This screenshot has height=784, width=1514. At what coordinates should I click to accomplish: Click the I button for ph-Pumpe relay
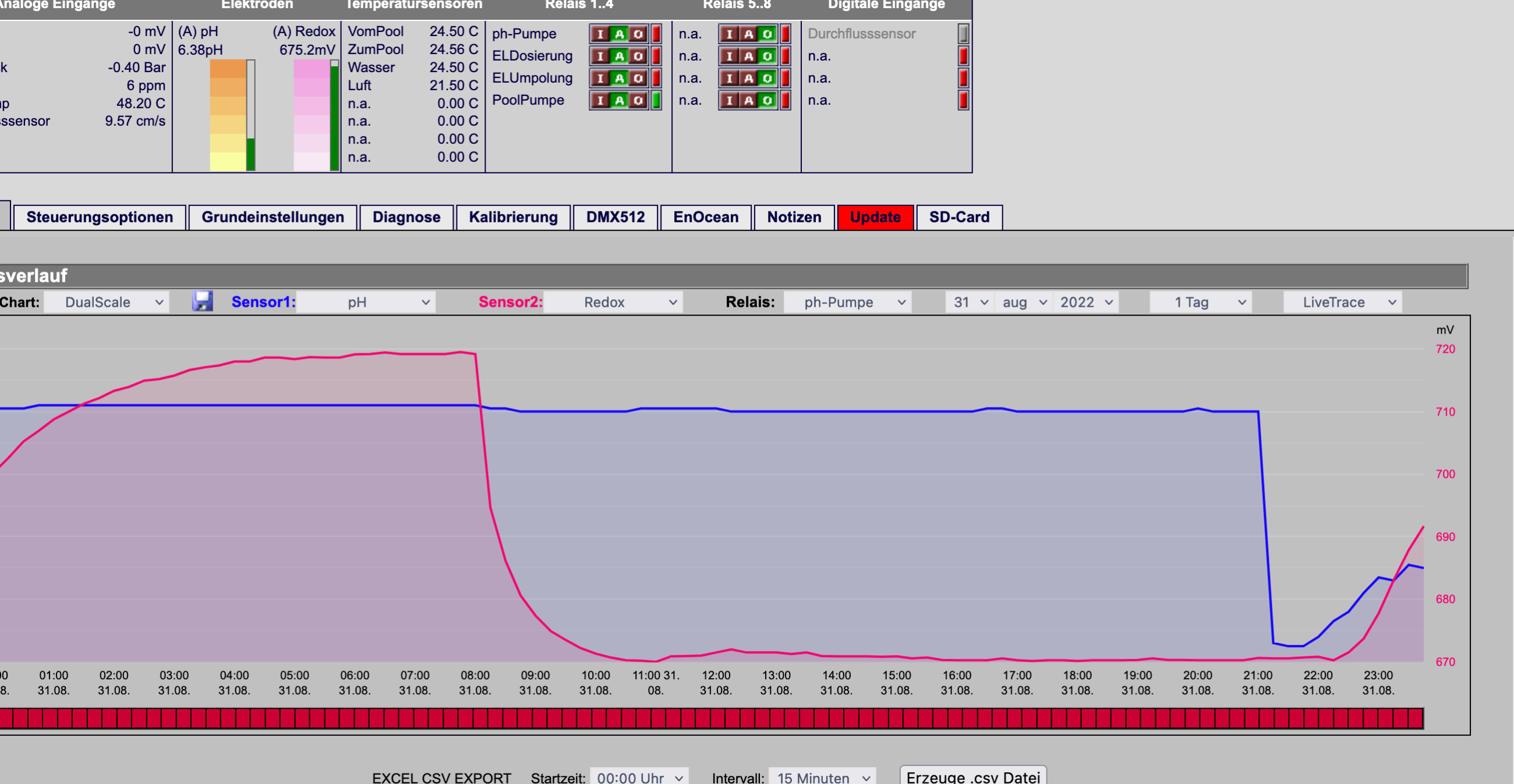(x=600, y=34)
